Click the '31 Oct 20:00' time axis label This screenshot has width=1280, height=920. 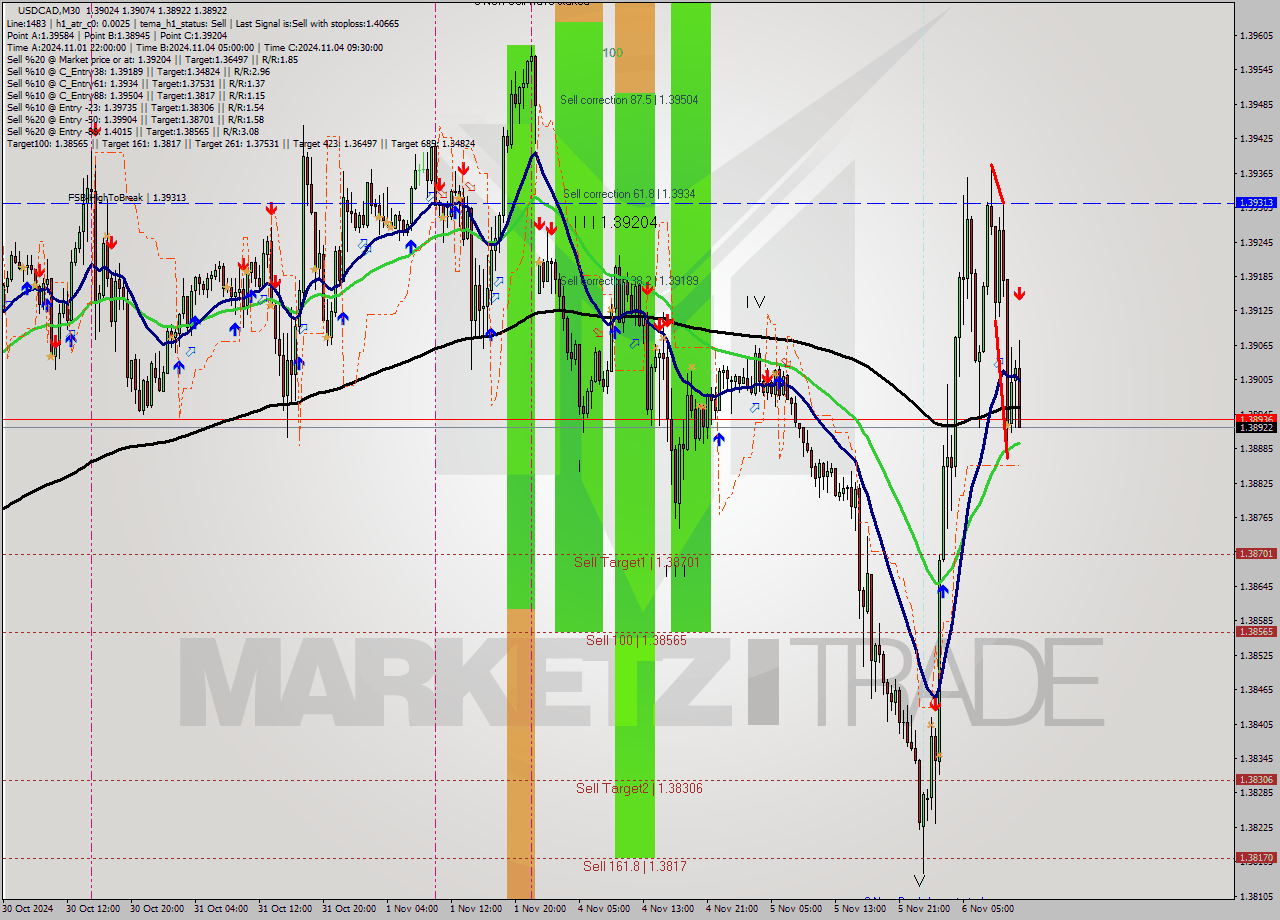[x=349, y=909]
